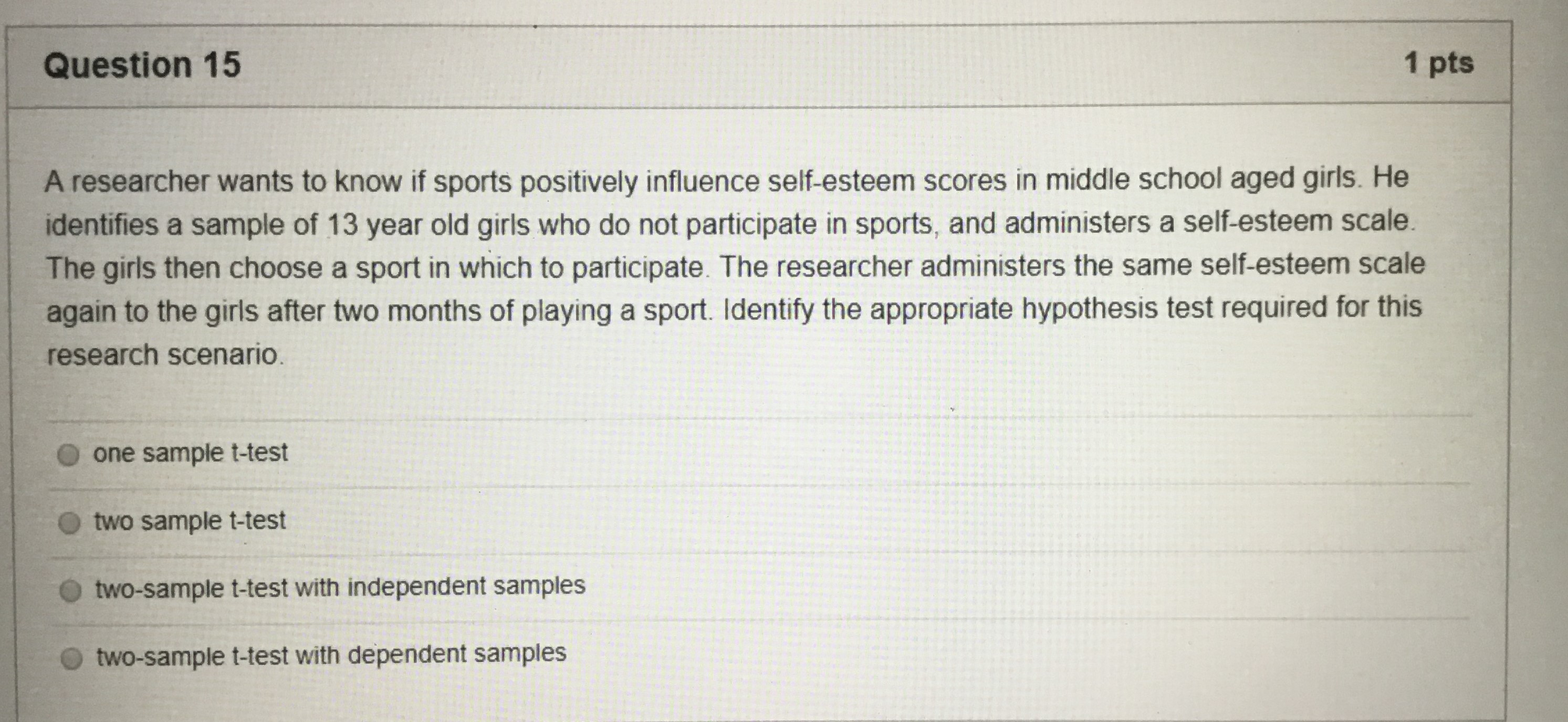
Task: Click the gray Question 15 header bar
Action: click(x=758, y=65)
